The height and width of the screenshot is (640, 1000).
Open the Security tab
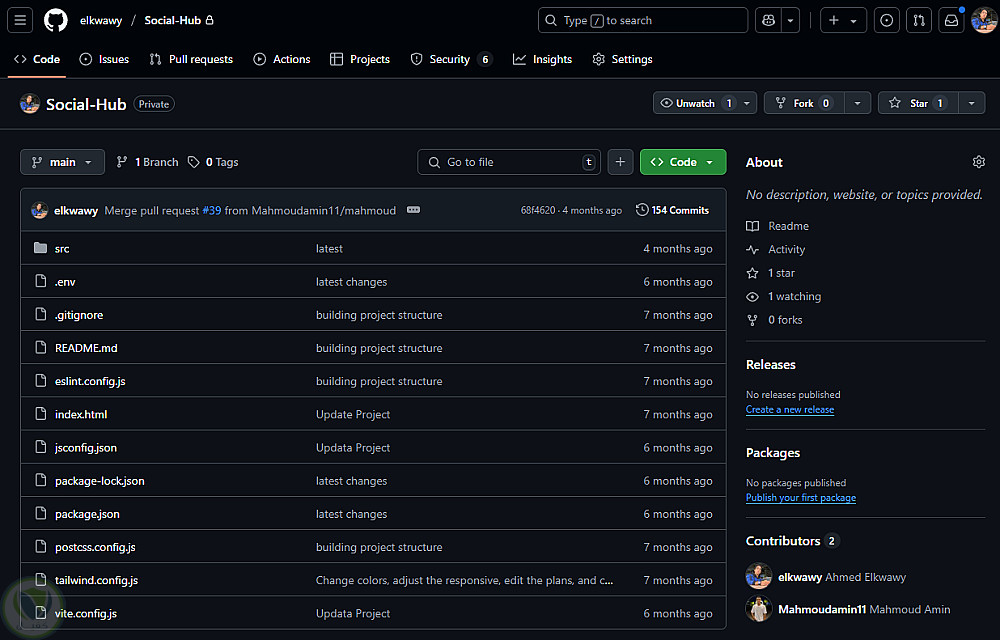451,59
